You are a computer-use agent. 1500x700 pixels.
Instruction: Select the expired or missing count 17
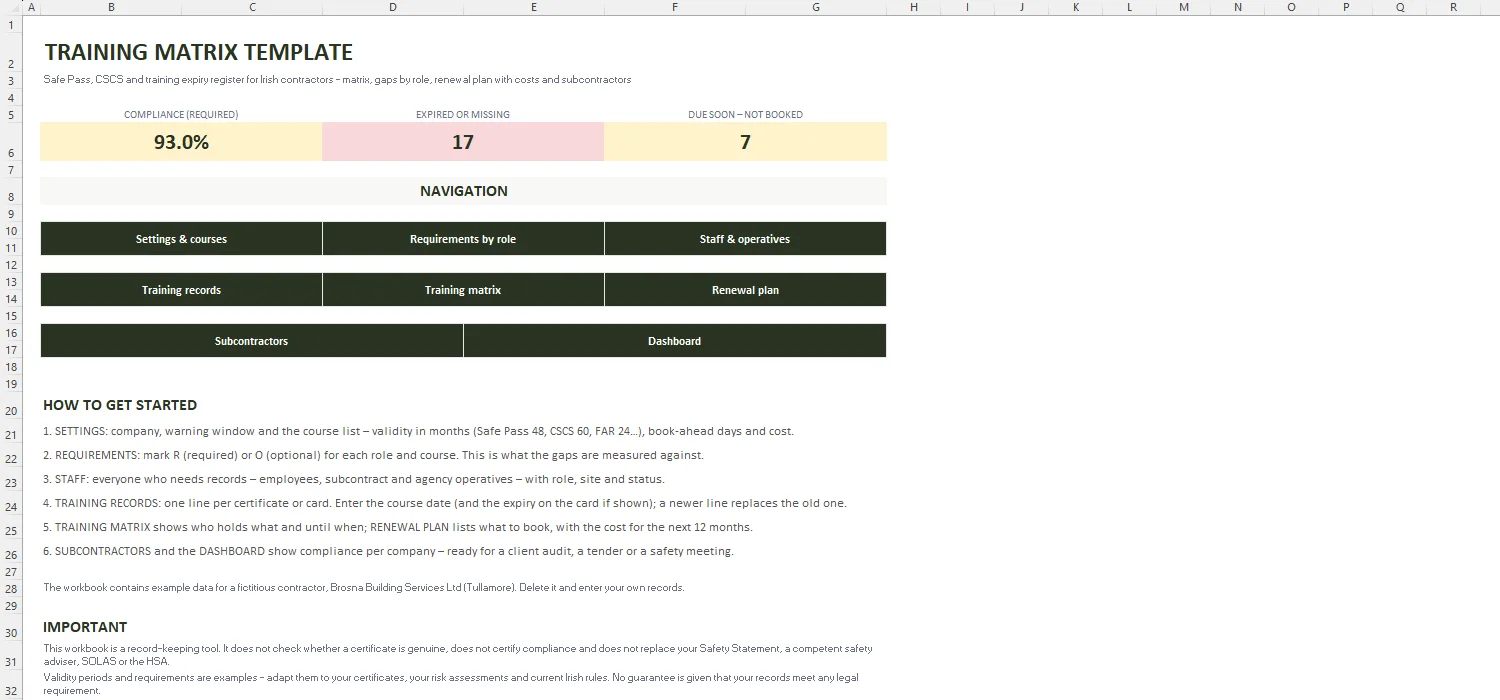coord(463,142)
